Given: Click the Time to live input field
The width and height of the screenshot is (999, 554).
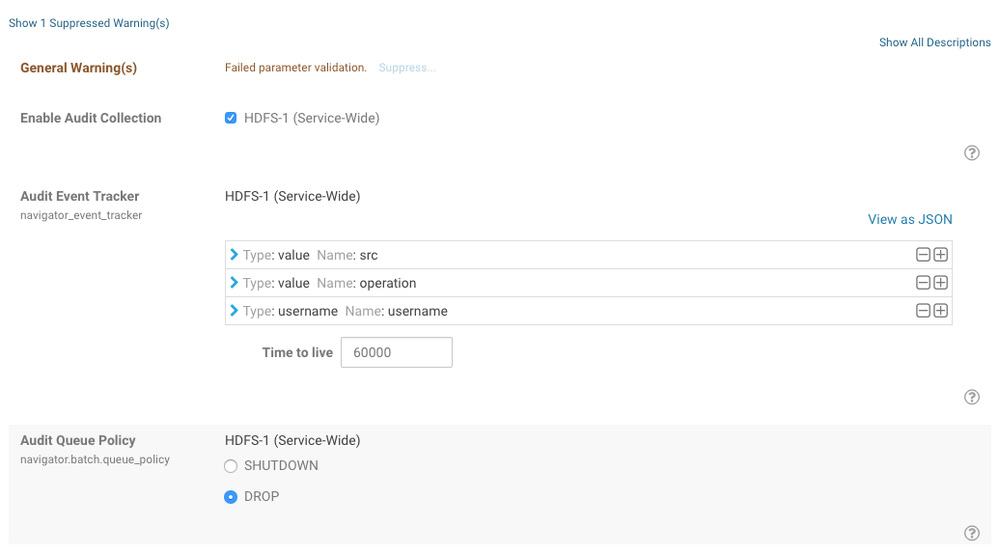Looking at the screenshot, I should 396,352.
